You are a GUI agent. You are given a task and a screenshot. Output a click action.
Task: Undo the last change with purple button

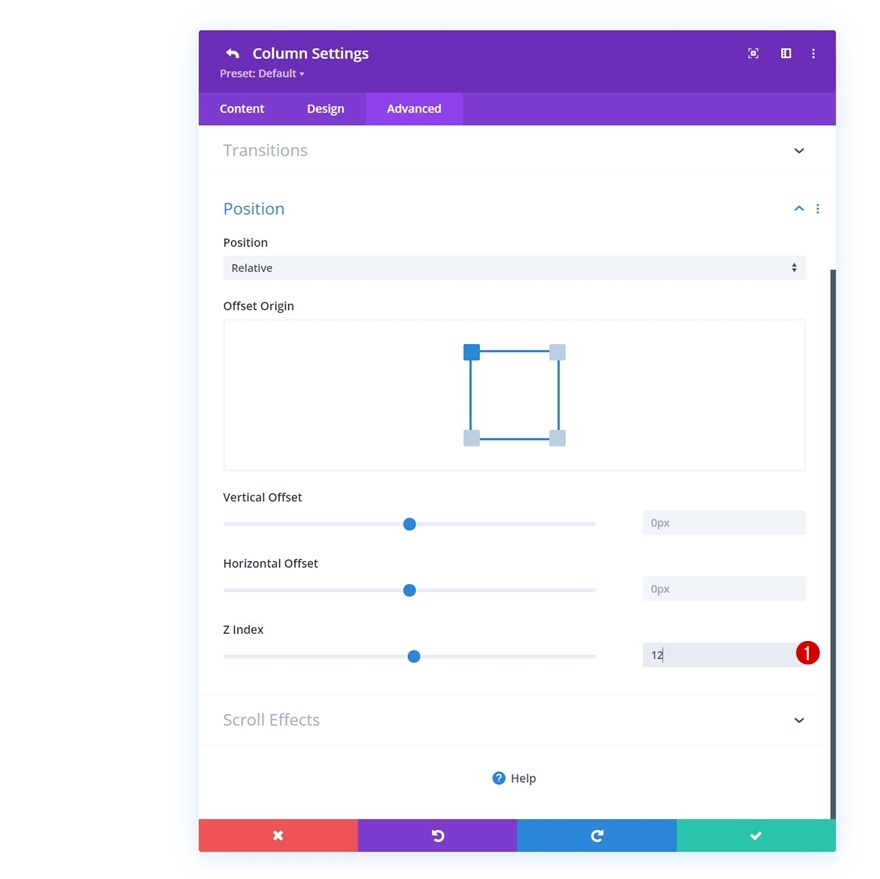[437, 835]
